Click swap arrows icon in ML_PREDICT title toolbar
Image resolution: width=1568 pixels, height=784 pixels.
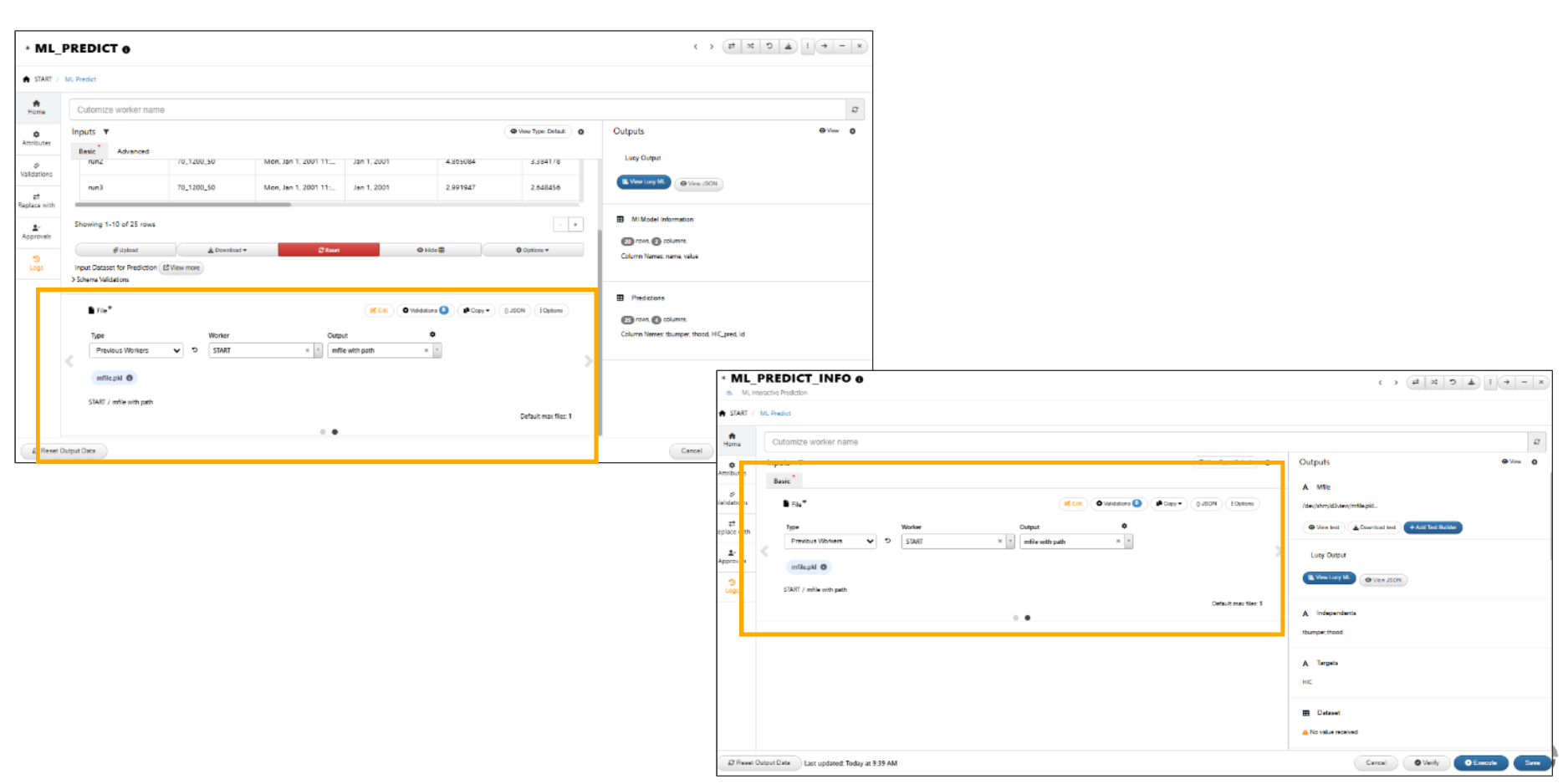point(732,46)
